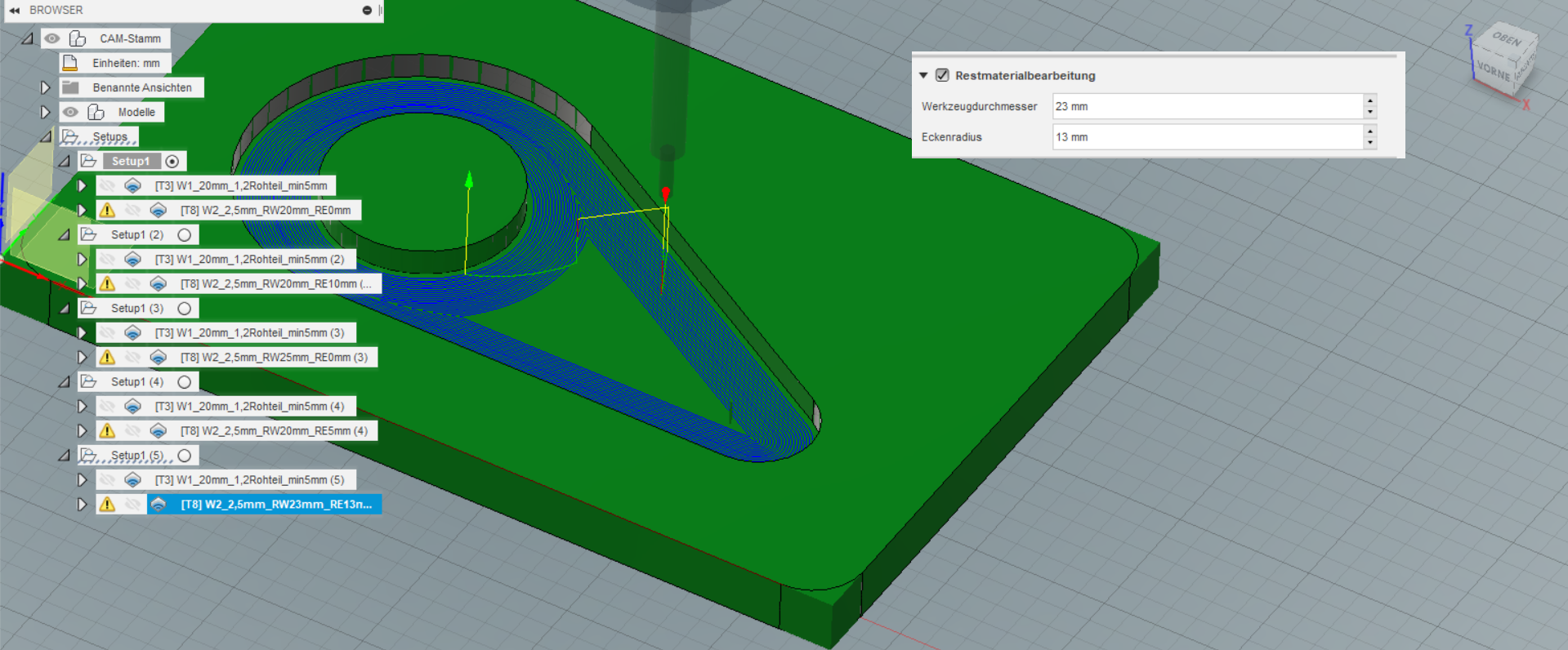Click the toolpath icon of W1_20mm_1,2Rohteil_min5mm (5)
Viewport: 1568px width, 650px height.
(132, 479)
